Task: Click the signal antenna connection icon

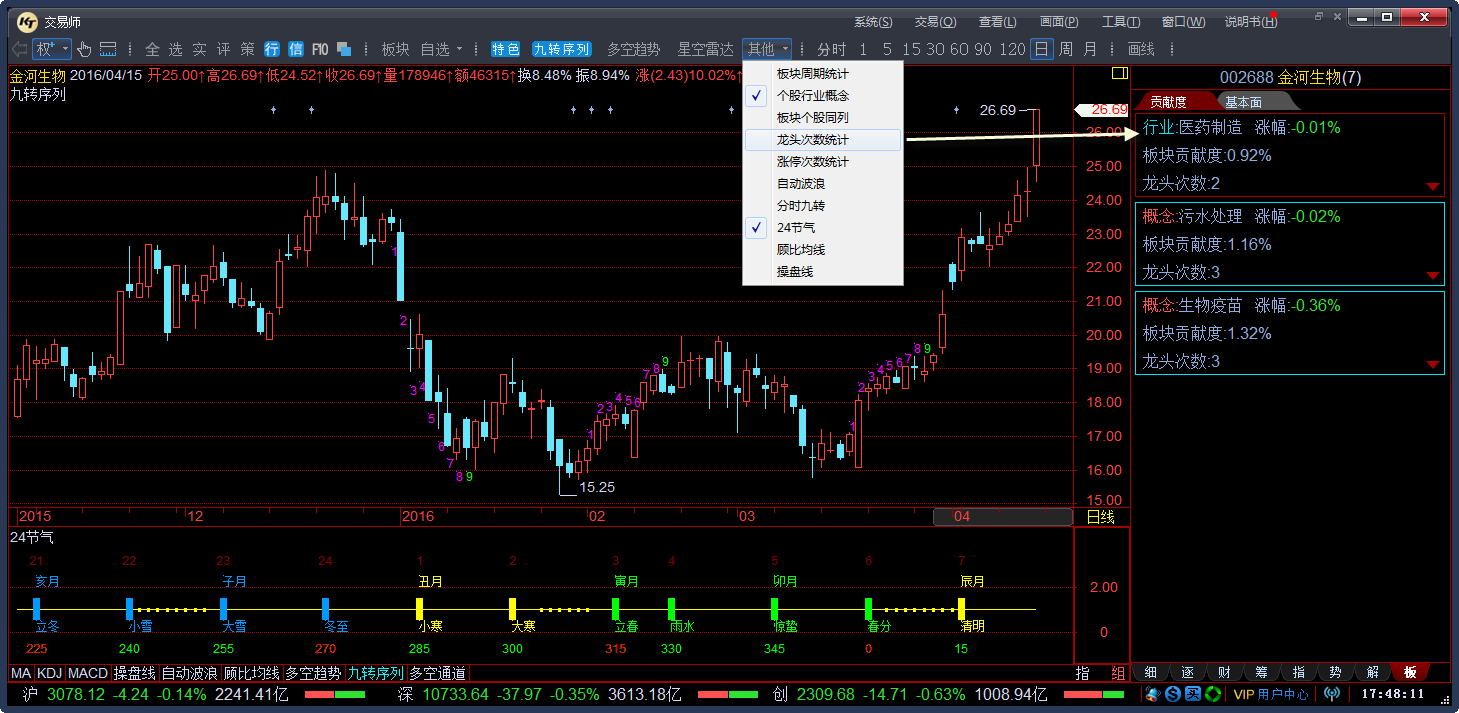Action: point(1331,694)
